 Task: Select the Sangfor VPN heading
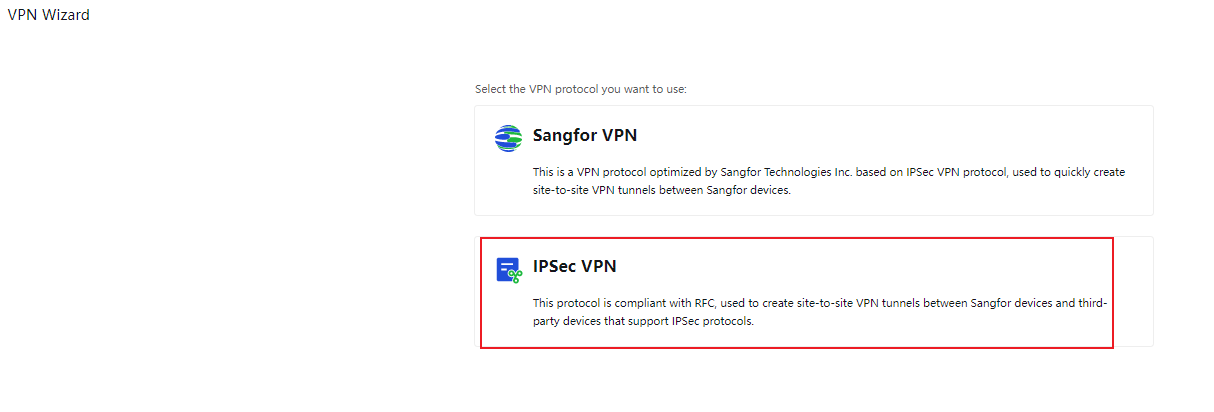[x=584, y=136]
